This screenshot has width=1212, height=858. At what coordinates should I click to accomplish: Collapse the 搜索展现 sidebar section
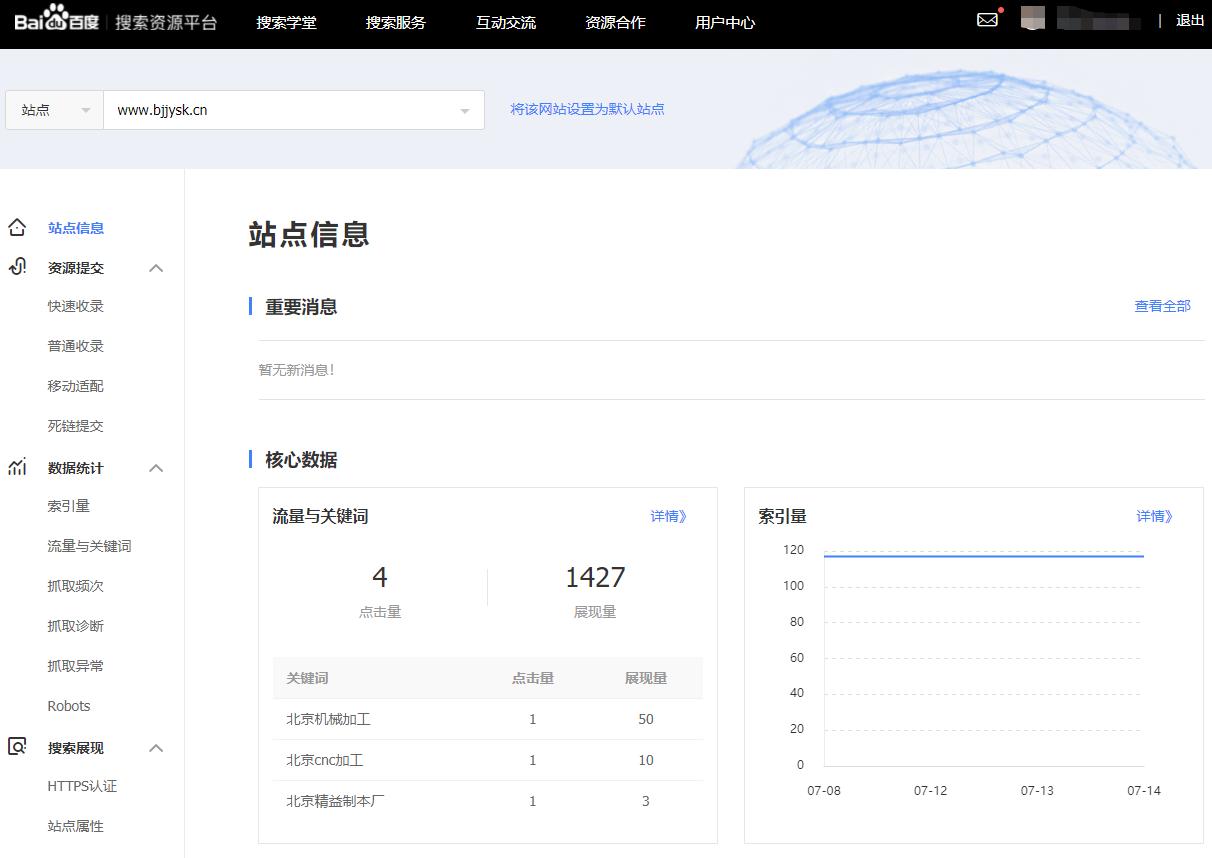pyautogui.click(x=156, y=747)
